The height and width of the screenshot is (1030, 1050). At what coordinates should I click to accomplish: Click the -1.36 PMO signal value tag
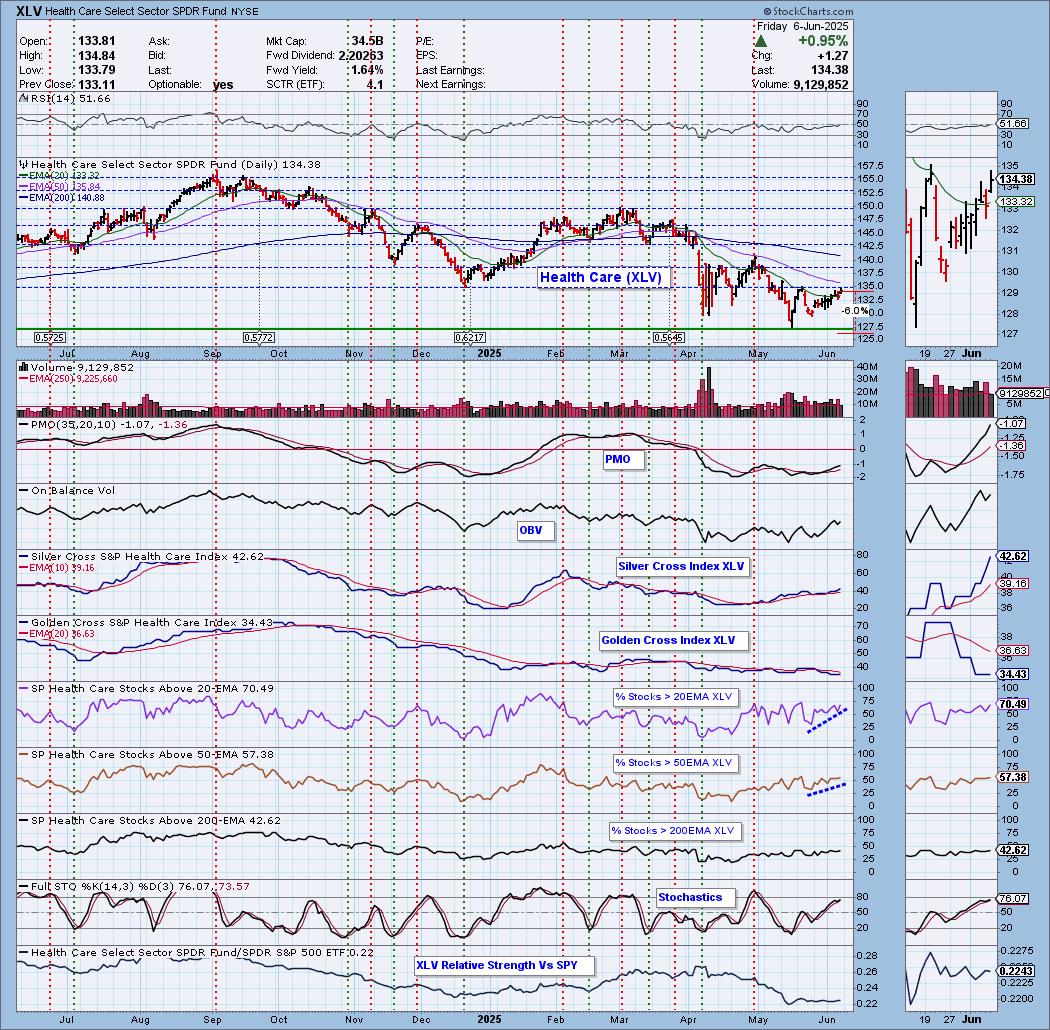point(1012,445)
